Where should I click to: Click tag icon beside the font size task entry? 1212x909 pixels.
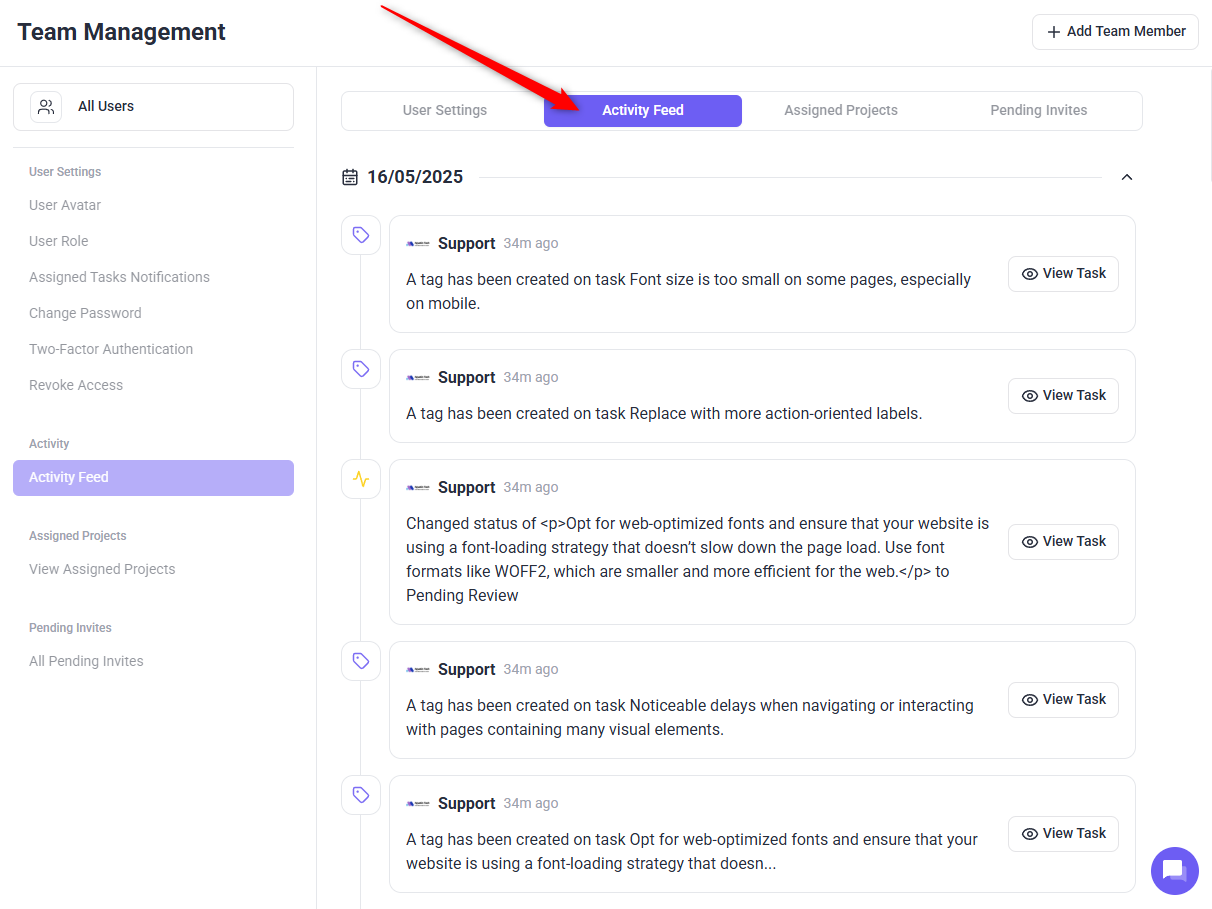tap(361, 235)
